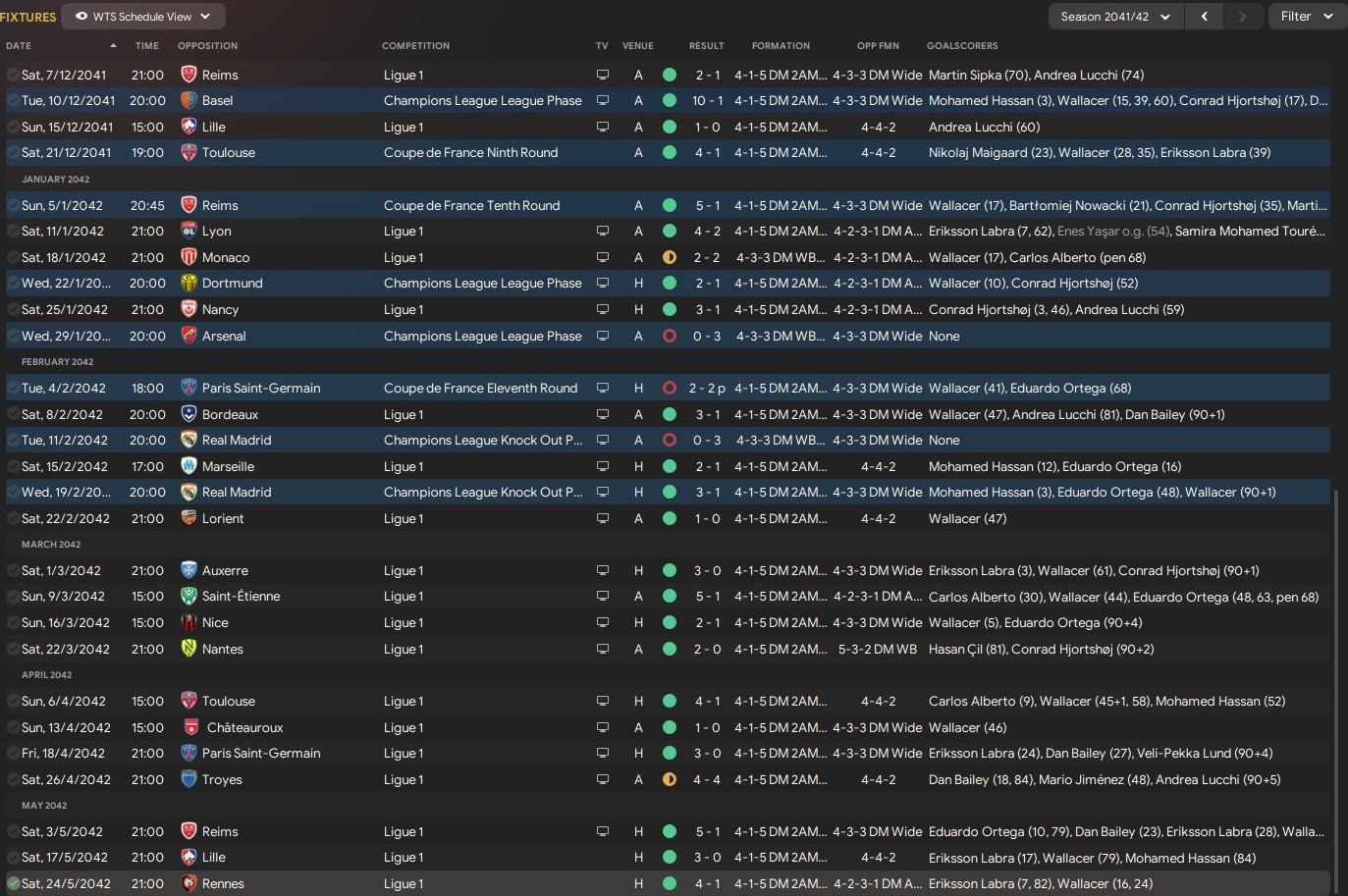Click the Dortmund club badge icon
1348x896 pixels.
[x=189, y=283]
